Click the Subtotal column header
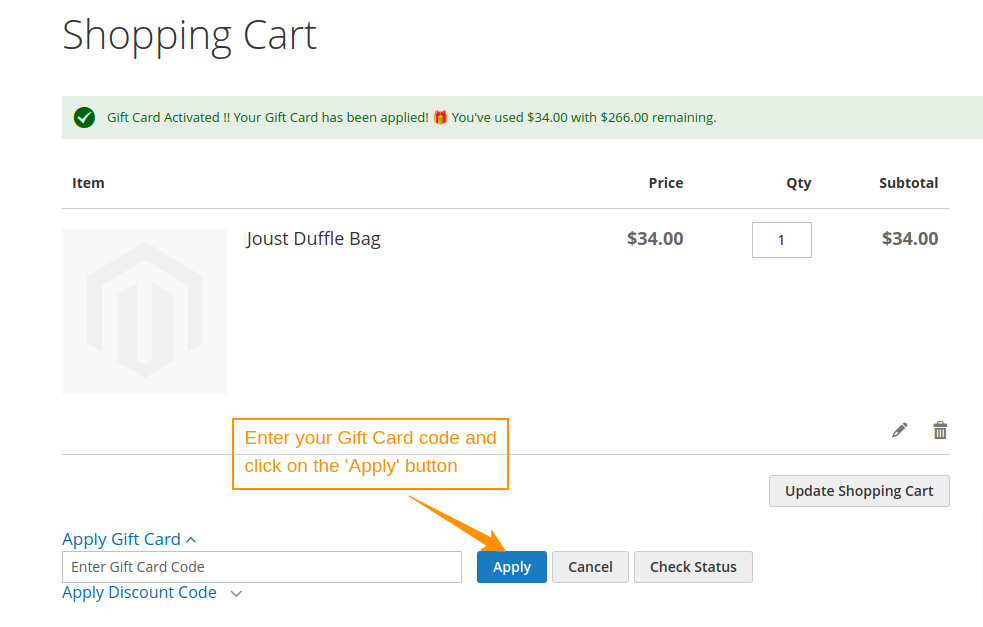Screen dimensions: 983x627 pyautogui.click(x=908, y=183)
